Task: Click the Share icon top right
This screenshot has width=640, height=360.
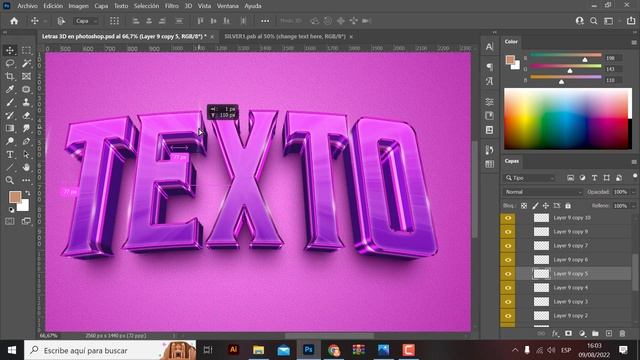Action: 631,21
